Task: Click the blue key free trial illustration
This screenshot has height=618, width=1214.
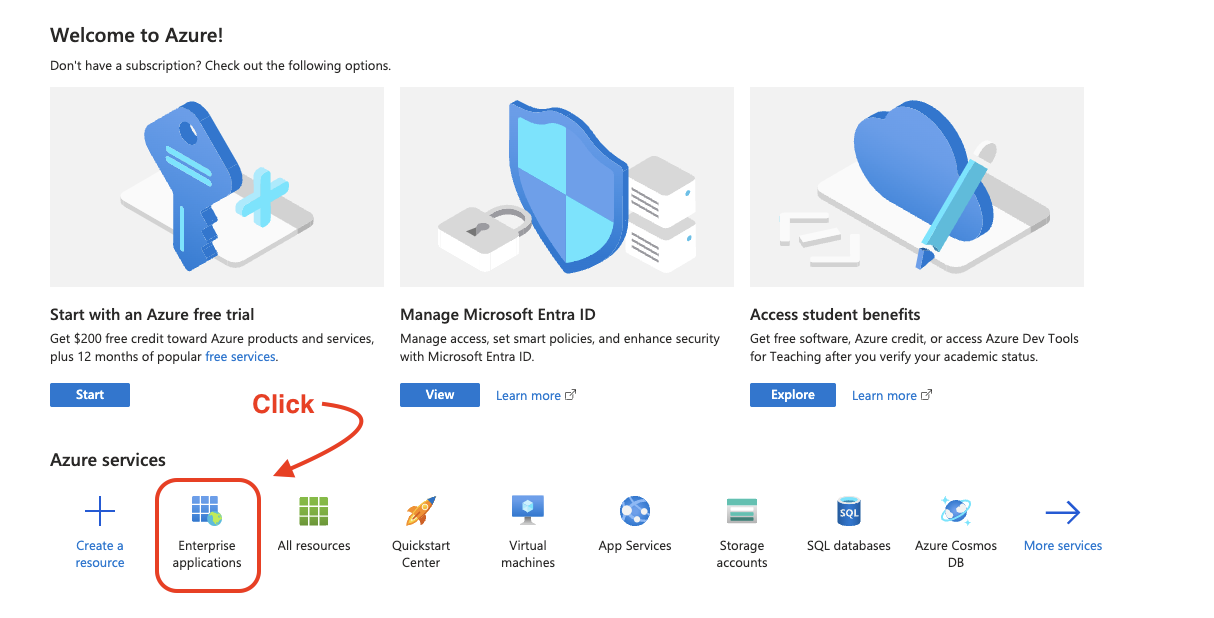Action: (x=217, y=186)
